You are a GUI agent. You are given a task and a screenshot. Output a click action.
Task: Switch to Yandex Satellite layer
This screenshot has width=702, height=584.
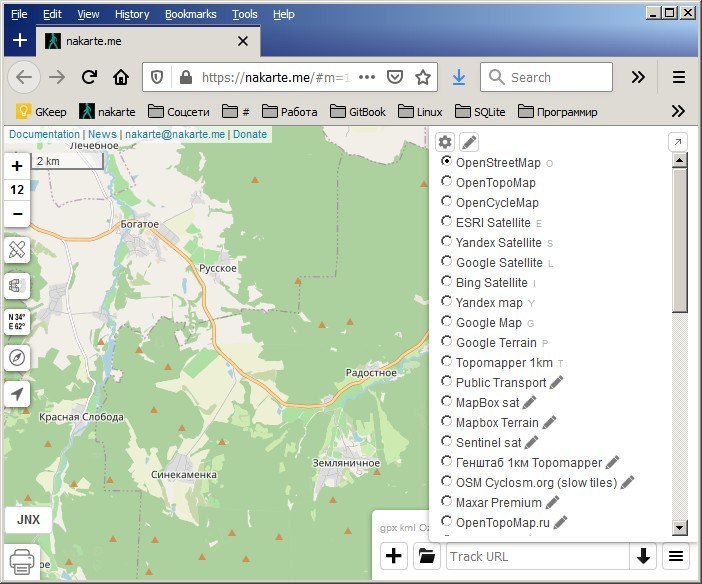pyautogui.click(x=499, y=243)
